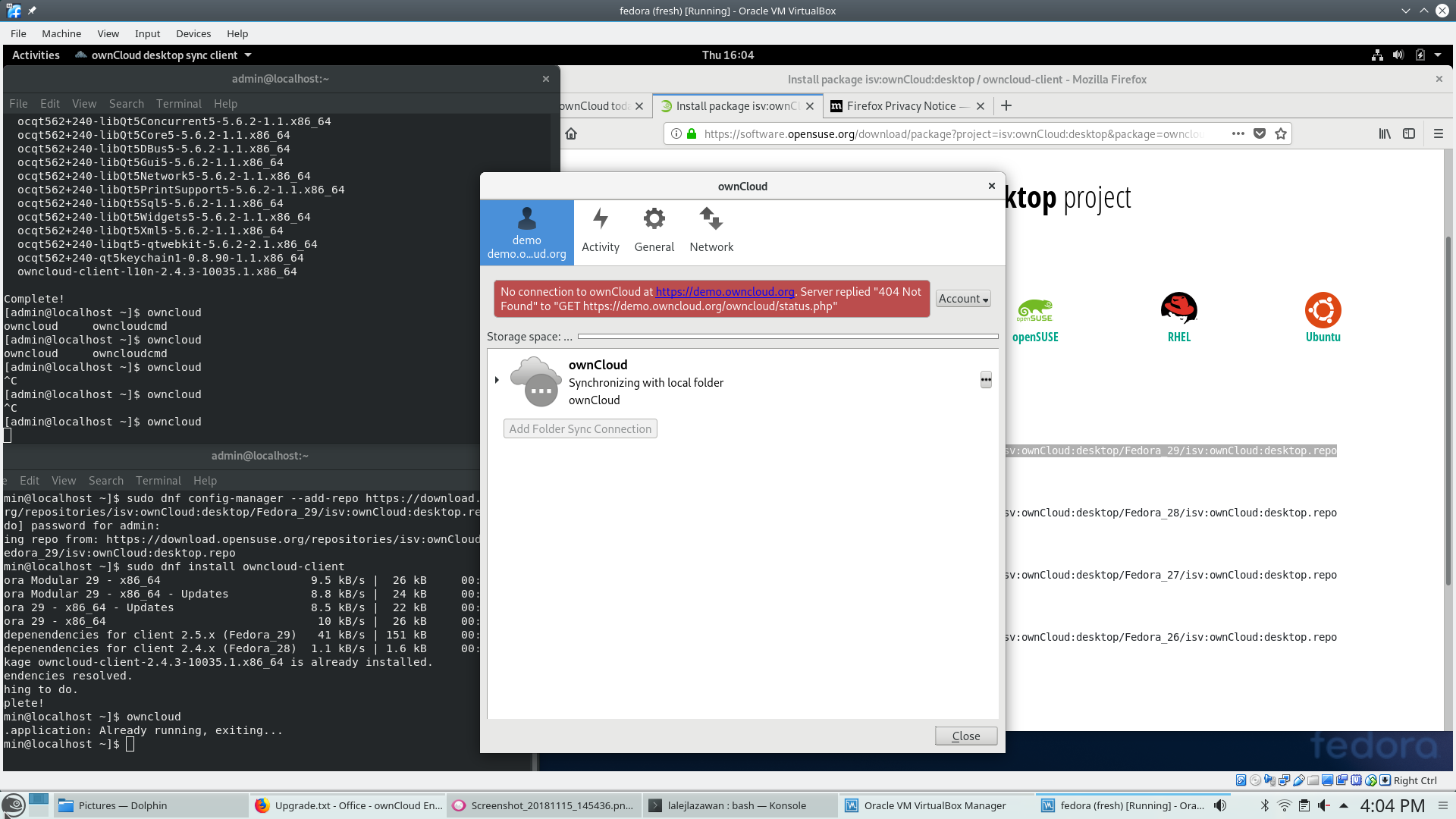Click GNOME volume icon in top bar

1398,55
